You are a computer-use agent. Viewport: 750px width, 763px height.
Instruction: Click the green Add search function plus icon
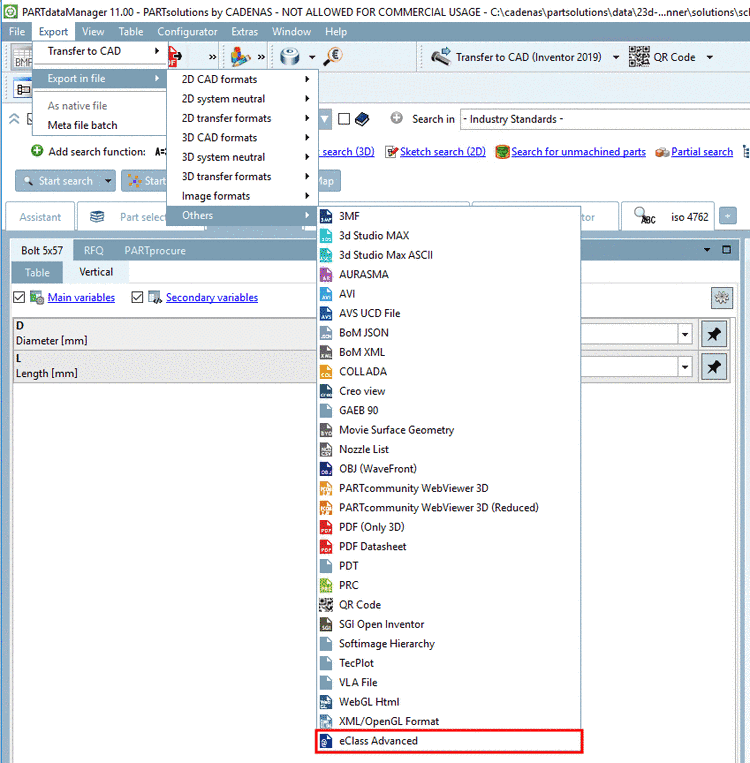tap(37, 151)
